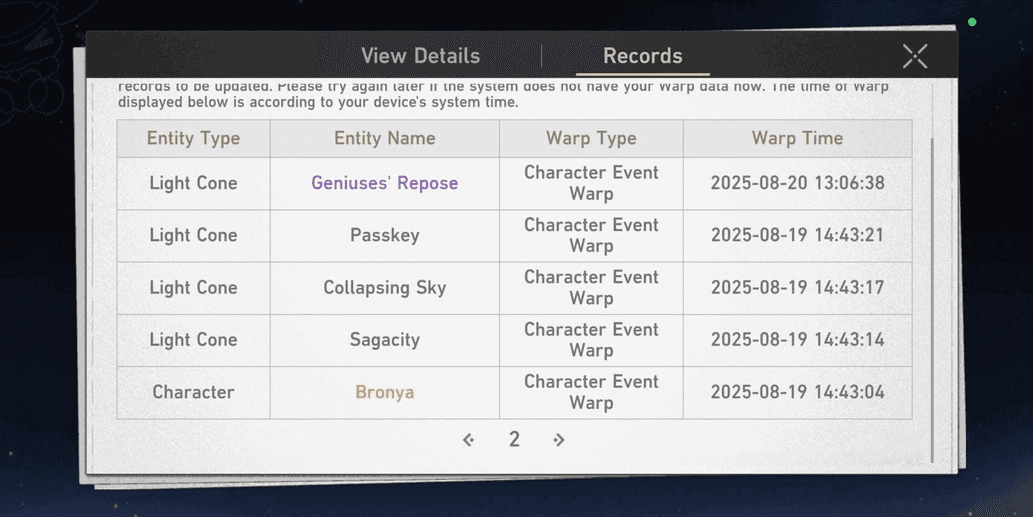The image size is (1033, 517).
Task: Click the Warp Type column header
Action: pyautogui.click(x=591, y=138)
